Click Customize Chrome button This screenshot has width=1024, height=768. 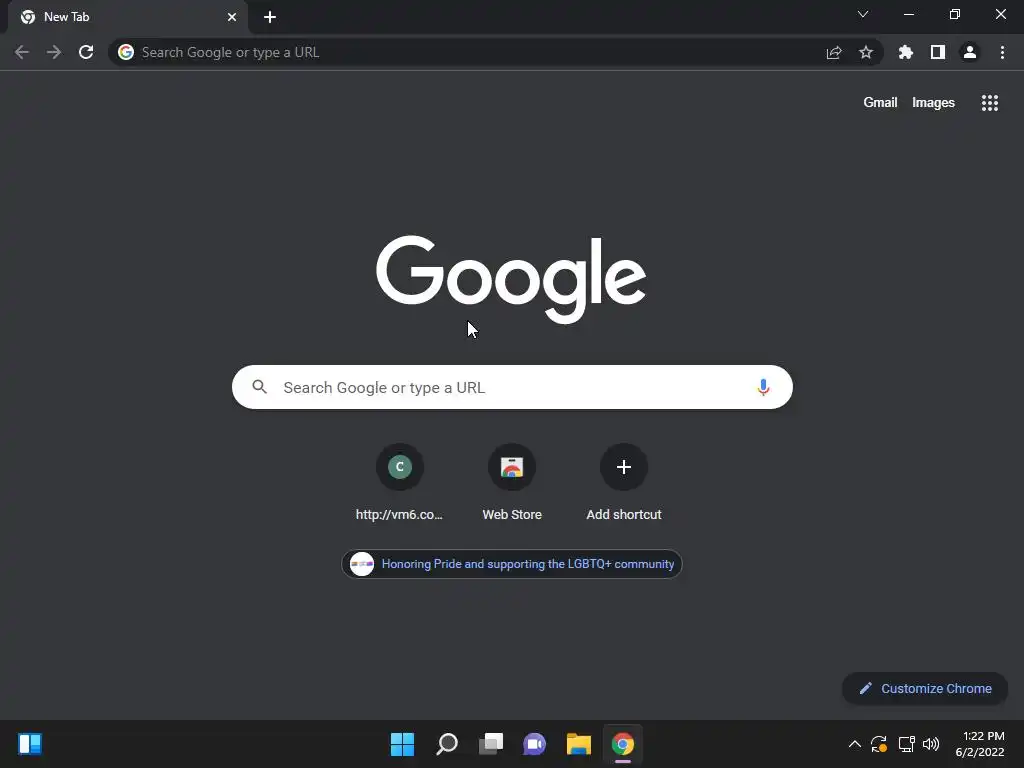pos(925,688)
